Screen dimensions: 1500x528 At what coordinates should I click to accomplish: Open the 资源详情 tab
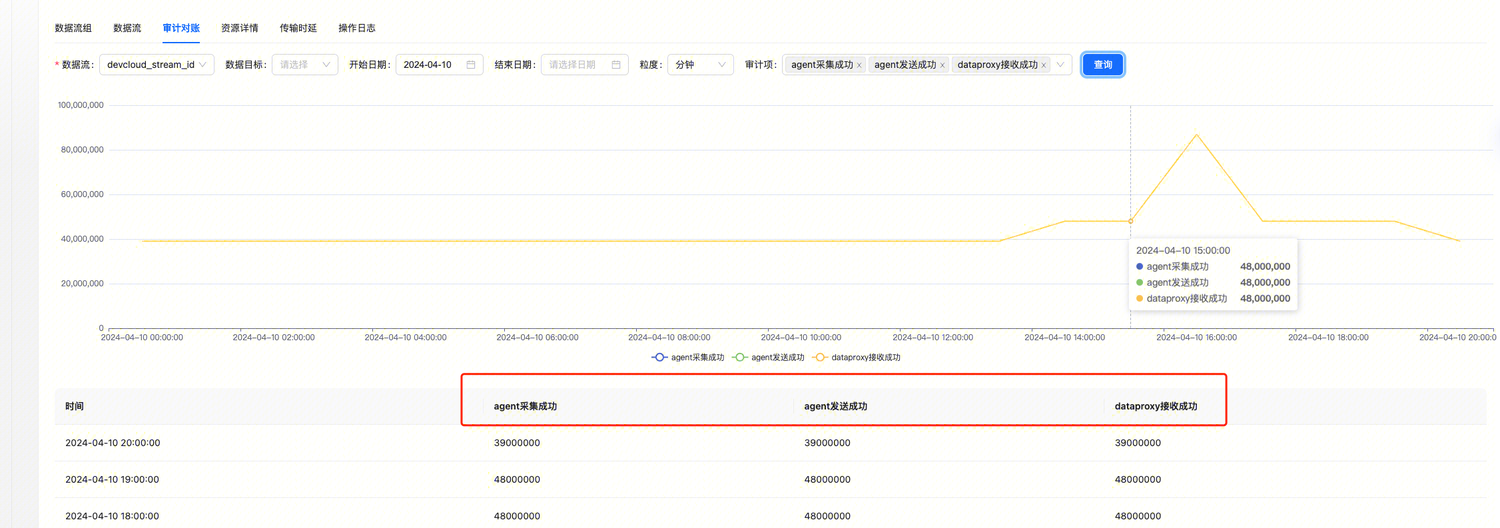(x=240, y=28)
